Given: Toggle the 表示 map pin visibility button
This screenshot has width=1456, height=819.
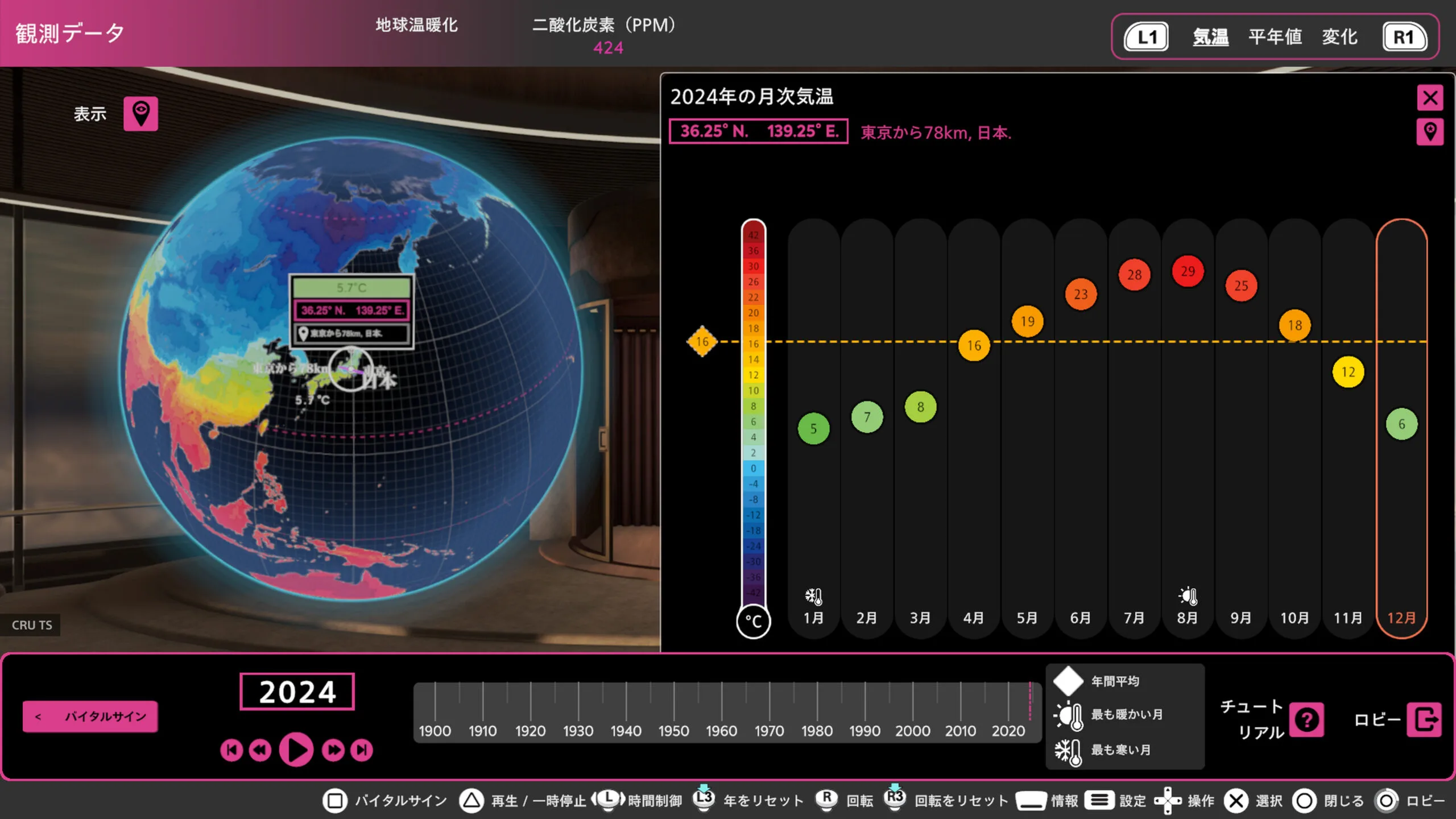Looking at the screenshot, I should (x=140, y=114).
